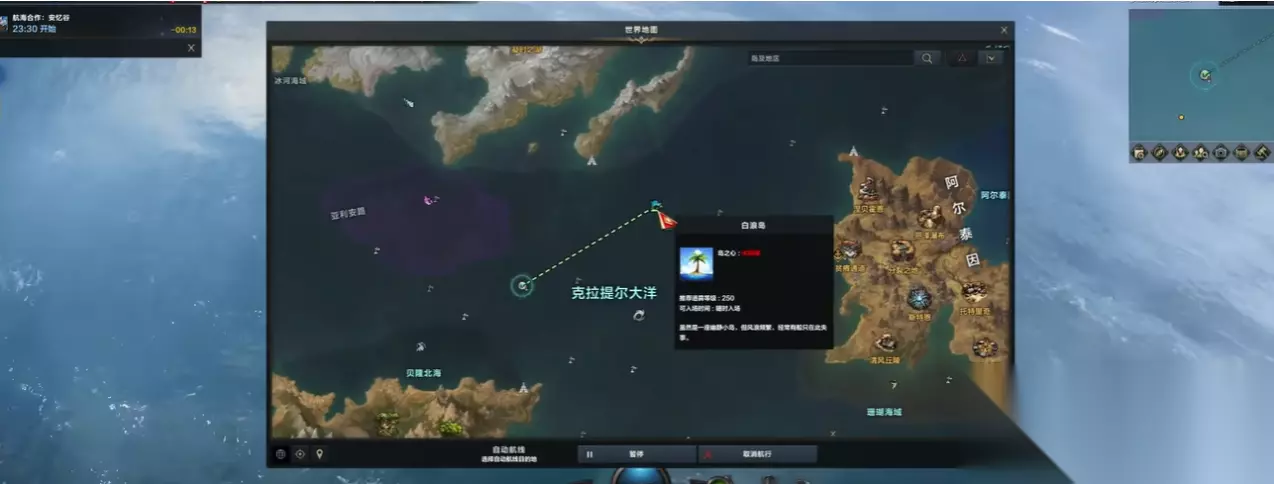Click the last icon in the minimap toolbar
1274x484 pixels.
click(1262, 153)
